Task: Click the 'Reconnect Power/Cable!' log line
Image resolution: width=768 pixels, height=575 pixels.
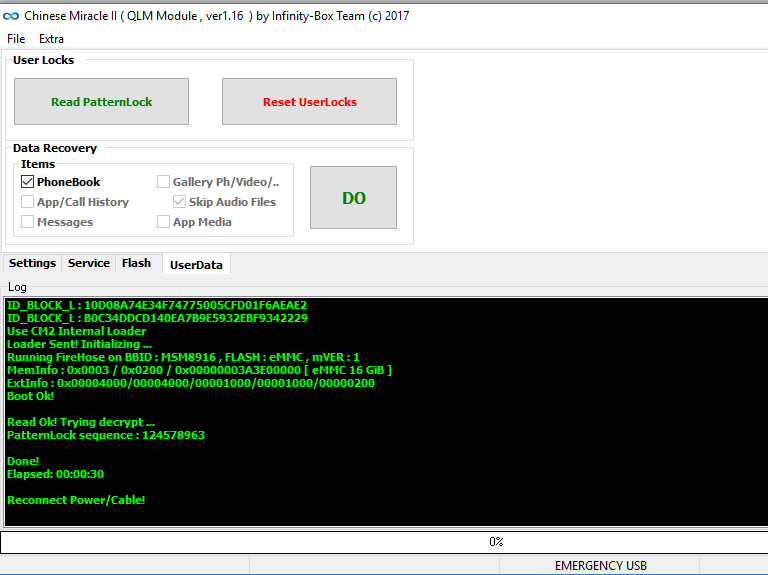Action: point(76,500)
